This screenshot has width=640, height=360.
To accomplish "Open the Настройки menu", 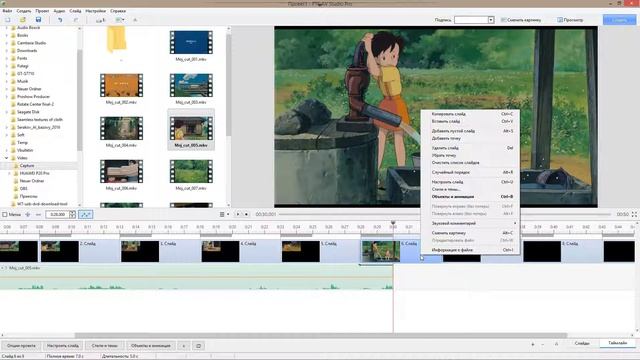I will (96, 11).
